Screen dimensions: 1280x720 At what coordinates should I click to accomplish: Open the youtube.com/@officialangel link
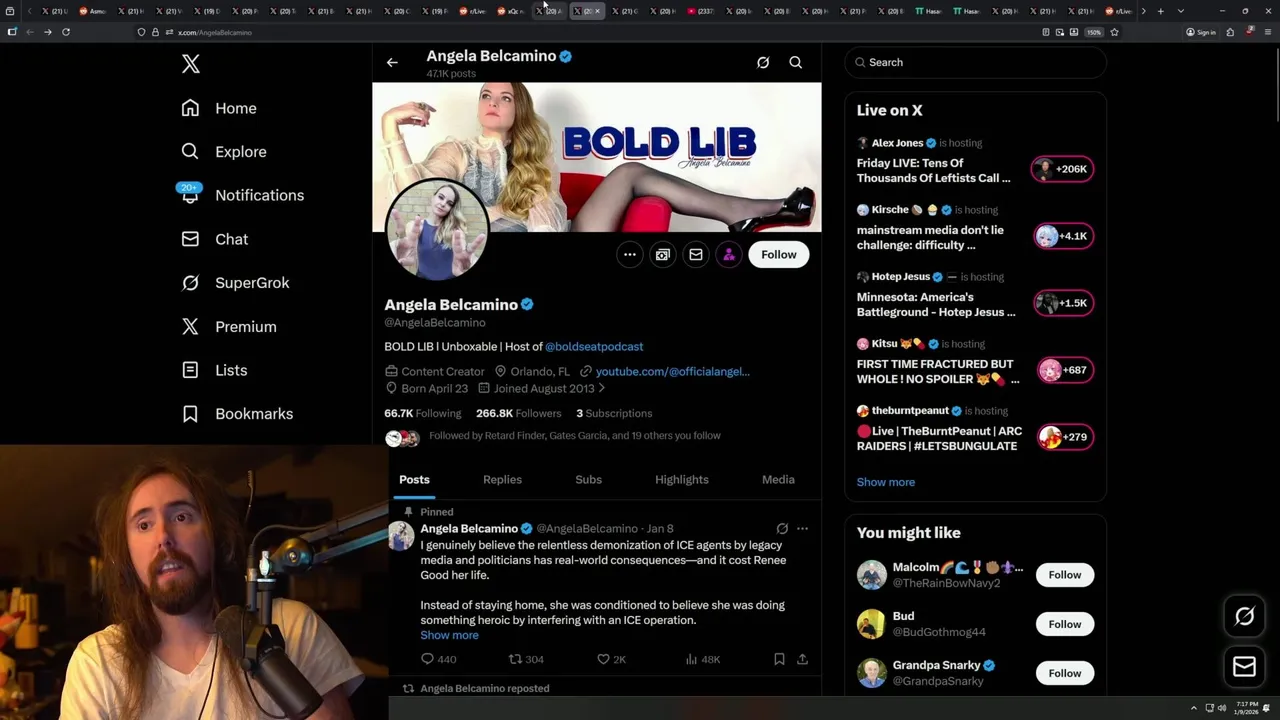pos(672,371)
